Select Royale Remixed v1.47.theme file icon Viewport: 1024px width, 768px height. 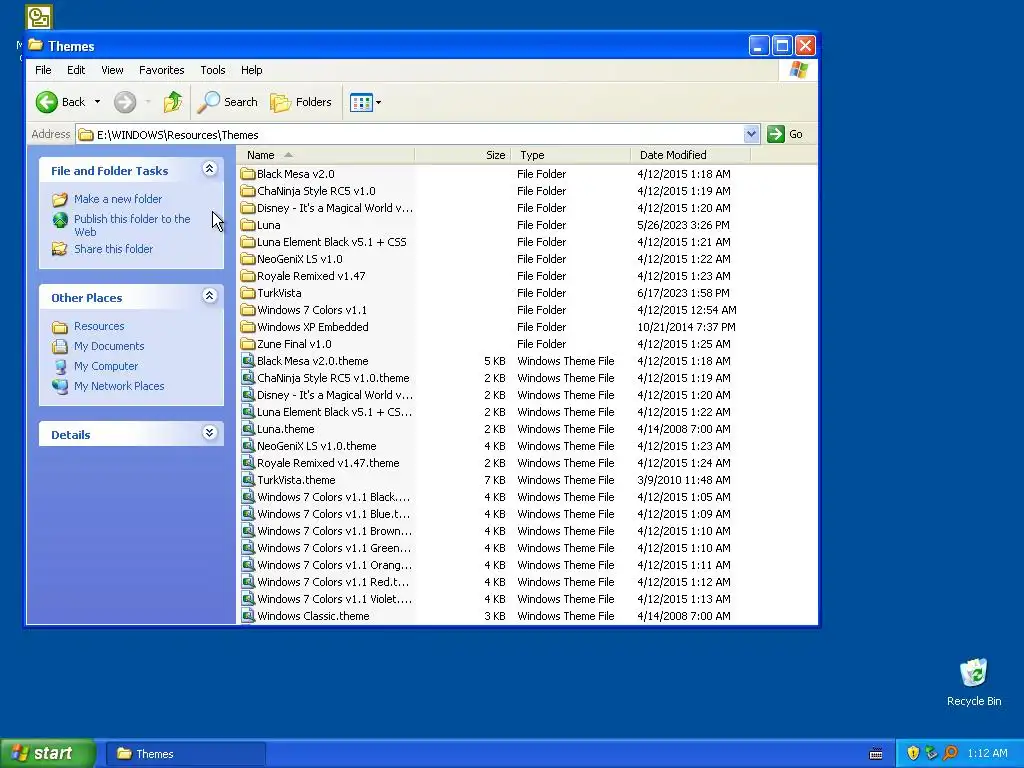coord(248,462)
